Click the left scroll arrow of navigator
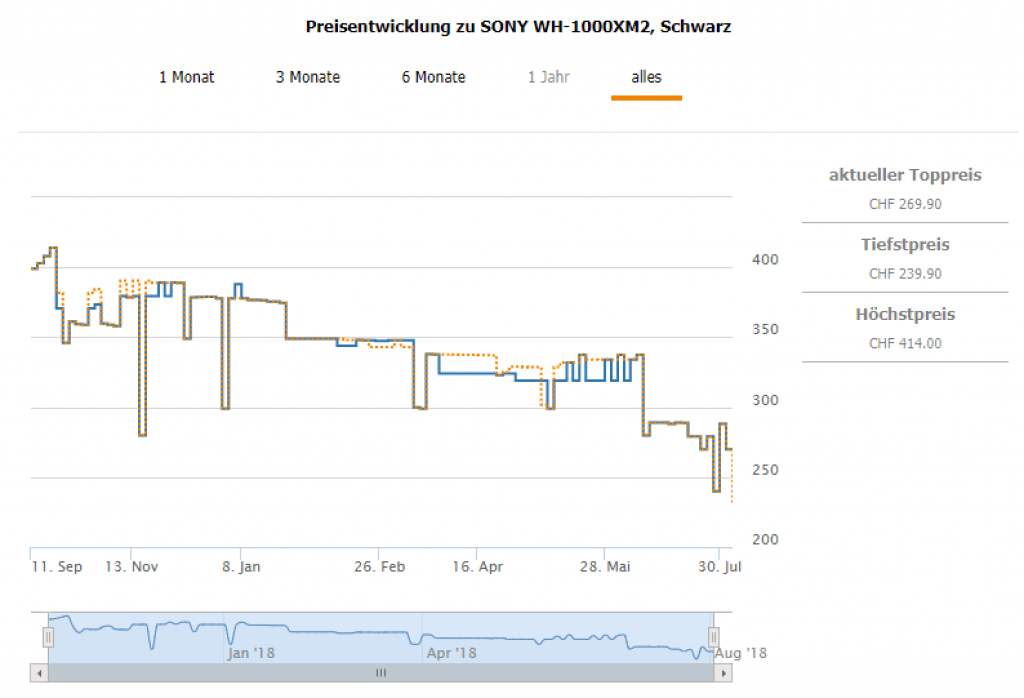 [x=40, y=674]
